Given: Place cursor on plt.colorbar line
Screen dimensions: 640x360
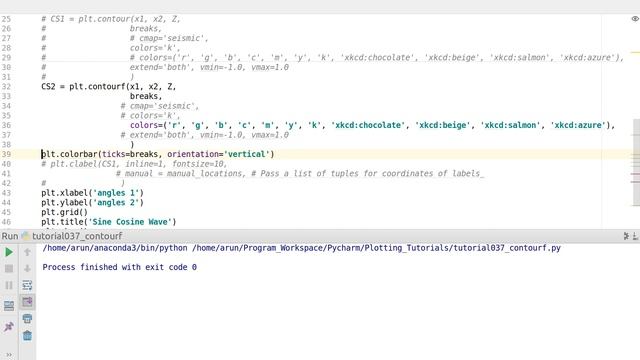Looking at the screenshot, I should [x=158, y=154].
